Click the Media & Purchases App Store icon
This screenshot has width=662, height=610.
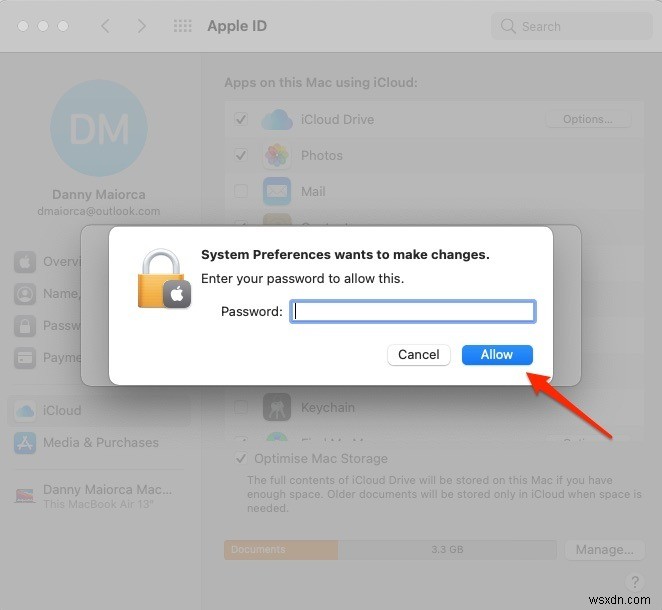25,442
